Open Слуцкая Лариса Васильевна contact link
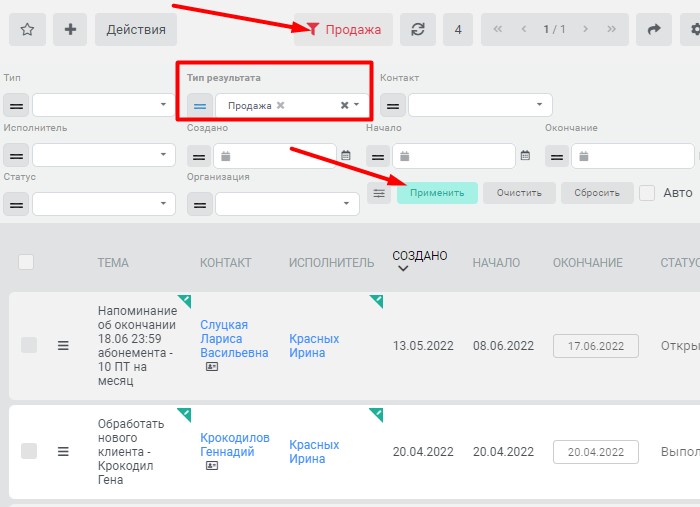The width and height of the screenshot is (700, 507). tap(234, 339)
